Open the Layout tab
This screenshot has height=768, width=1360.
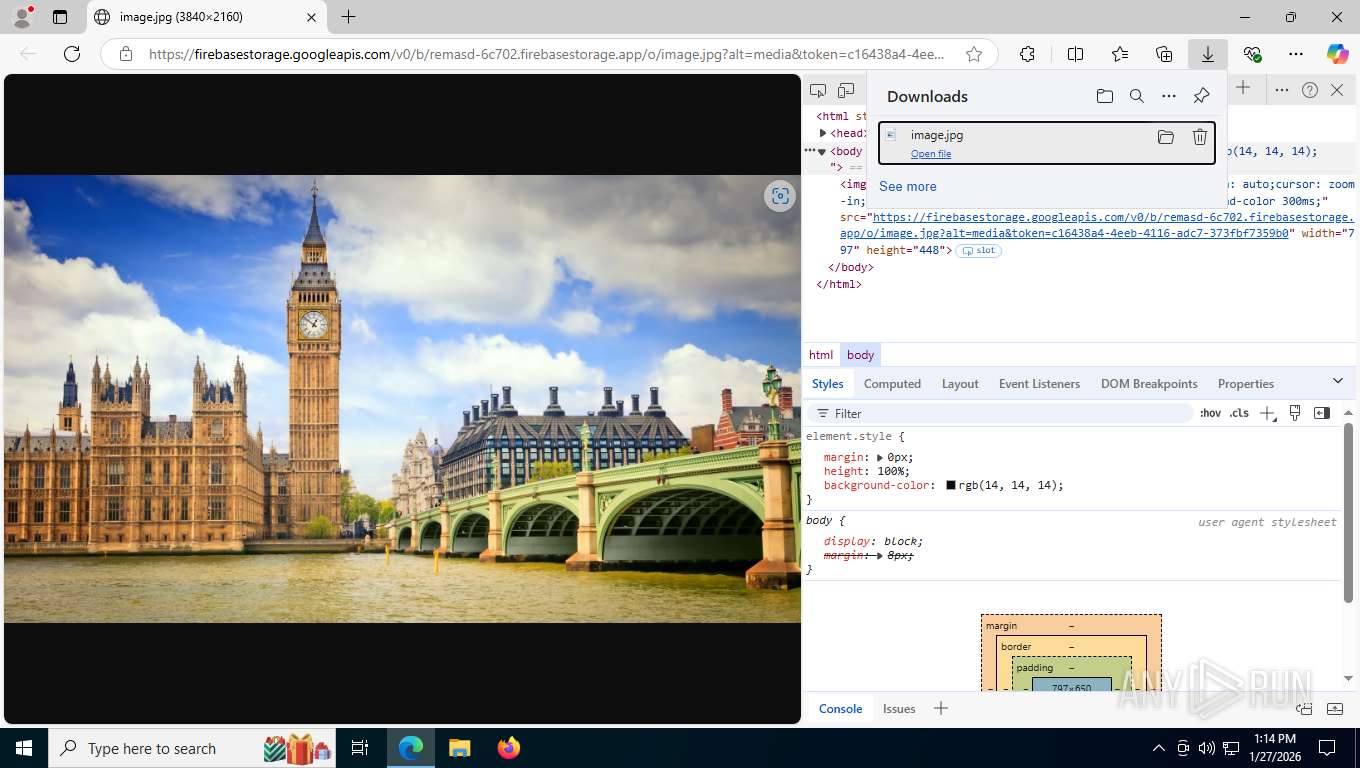[960, 384]
